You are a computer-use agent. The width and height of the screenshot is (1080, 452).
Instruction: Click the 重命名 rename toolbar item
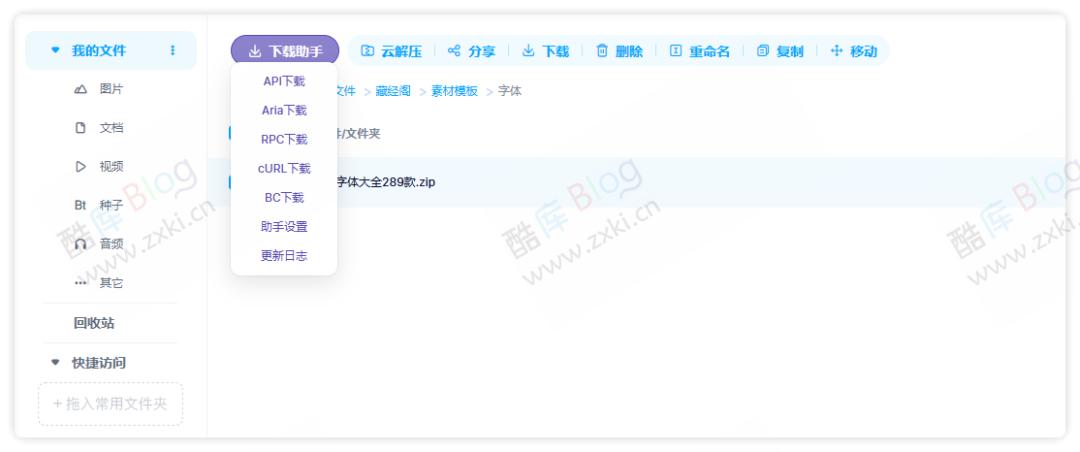point(699,51)
